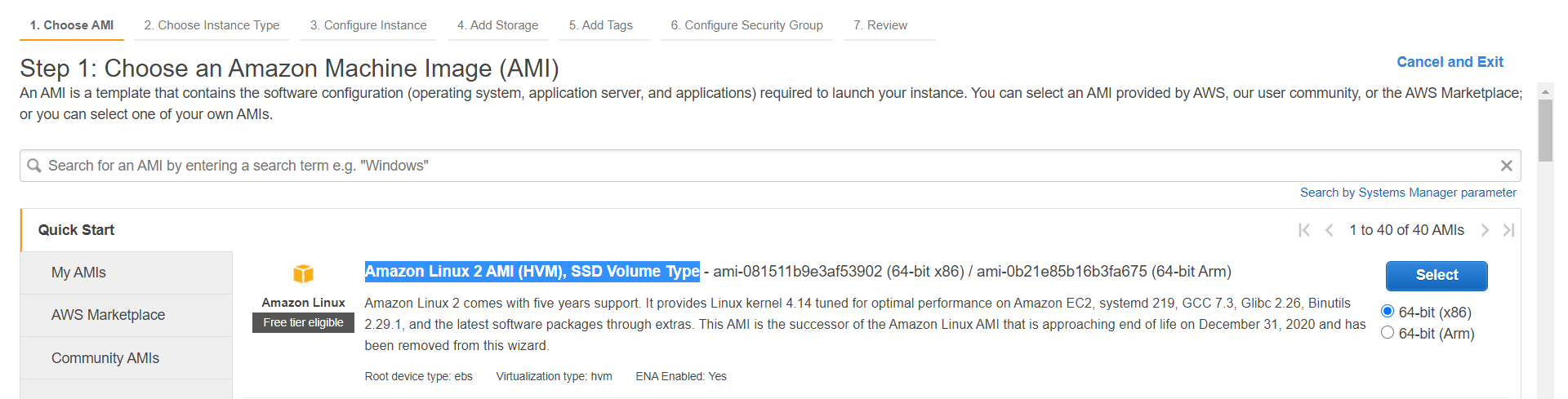Image resolution: width=1568 pixels, height=399 pixels.
Task: Select 64-bit (x86) architecture
Action: point(1387,312)
